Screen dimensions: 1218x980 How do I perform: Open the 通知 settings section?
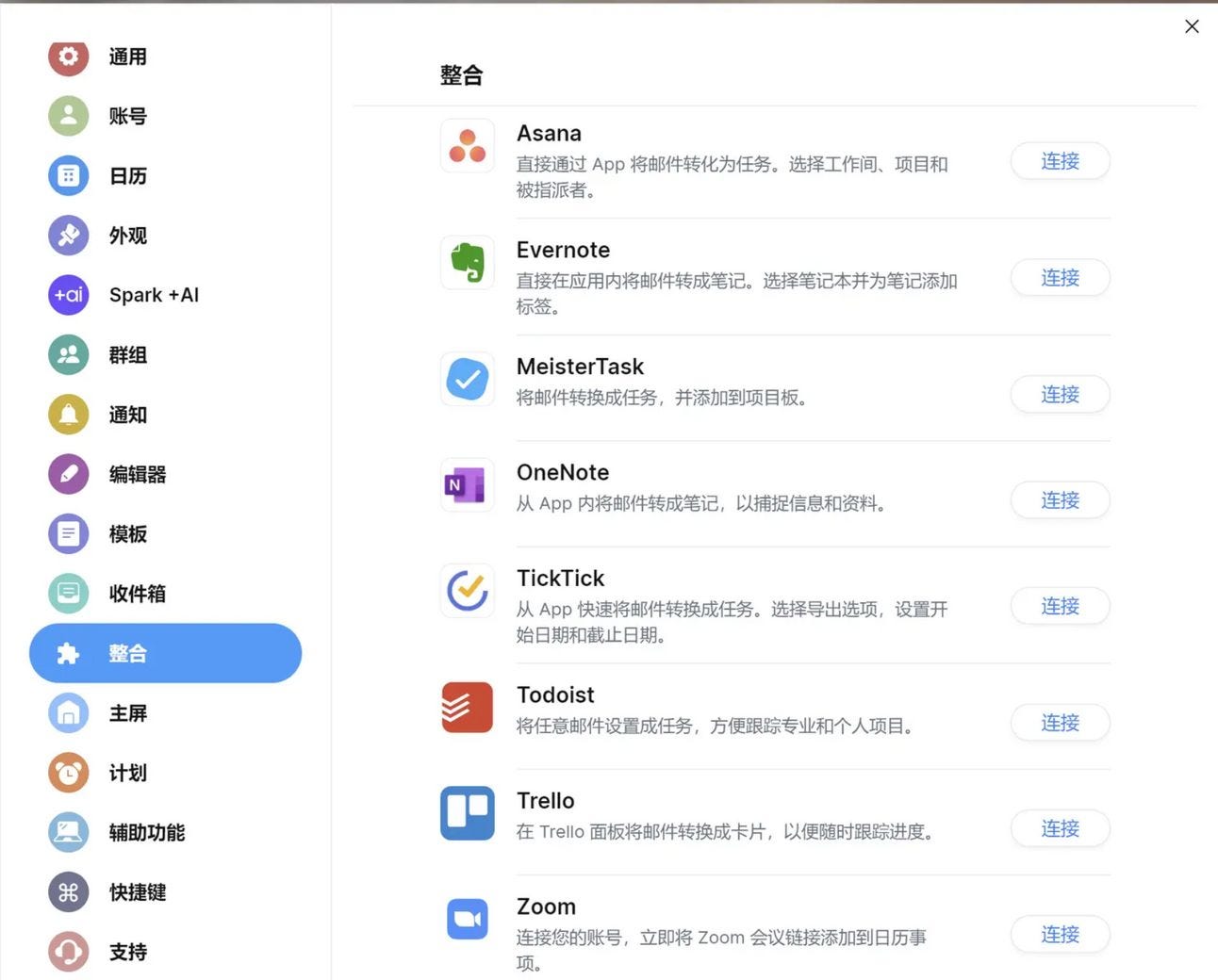(165, 415)
